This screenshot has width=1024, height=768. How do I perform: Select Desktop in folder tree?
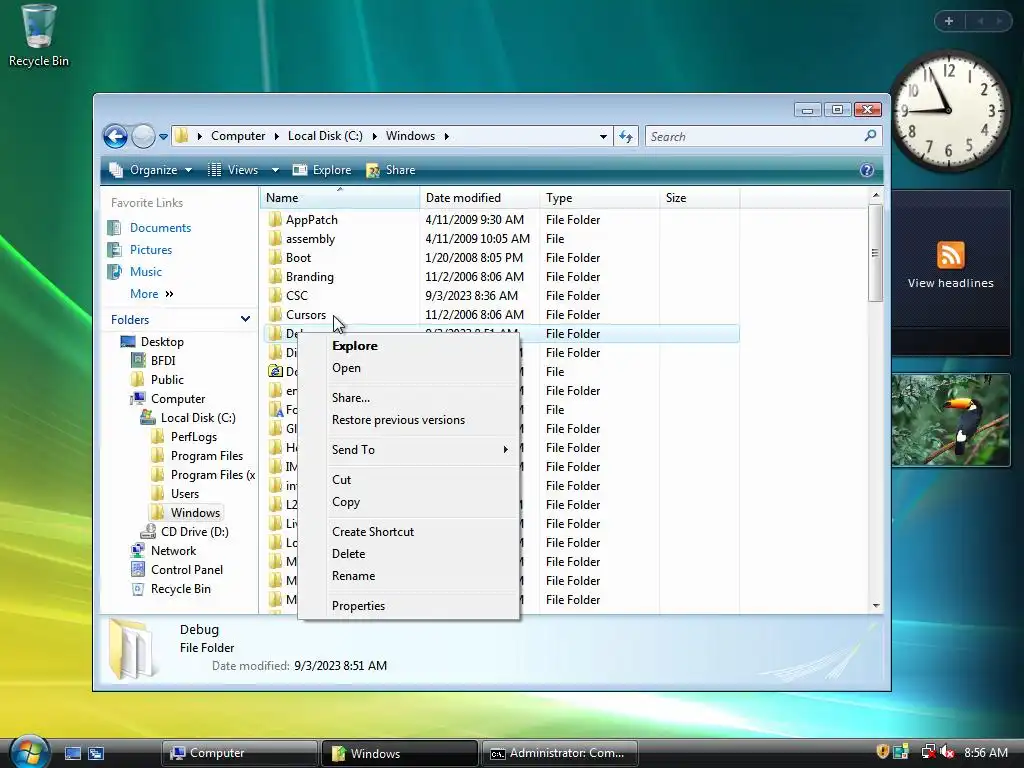coord(162,342)
